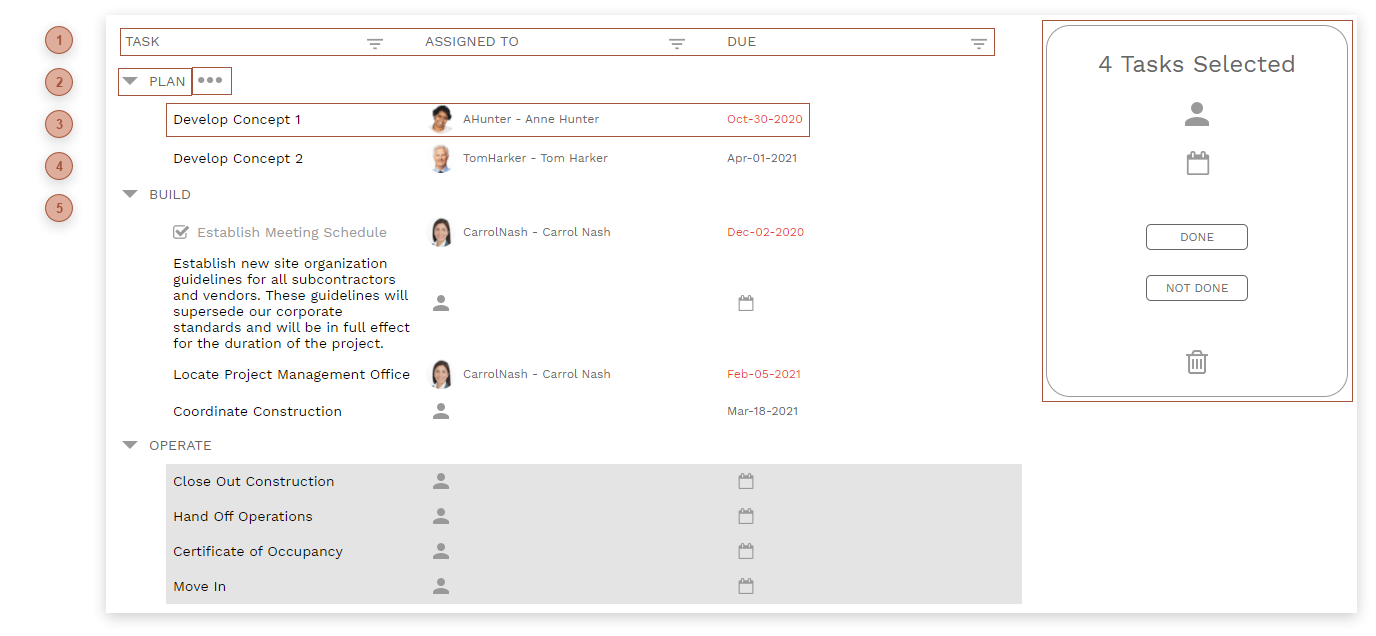
Task: Open the filter for the ASSIGNED TO column
Action: pos(677,43)
